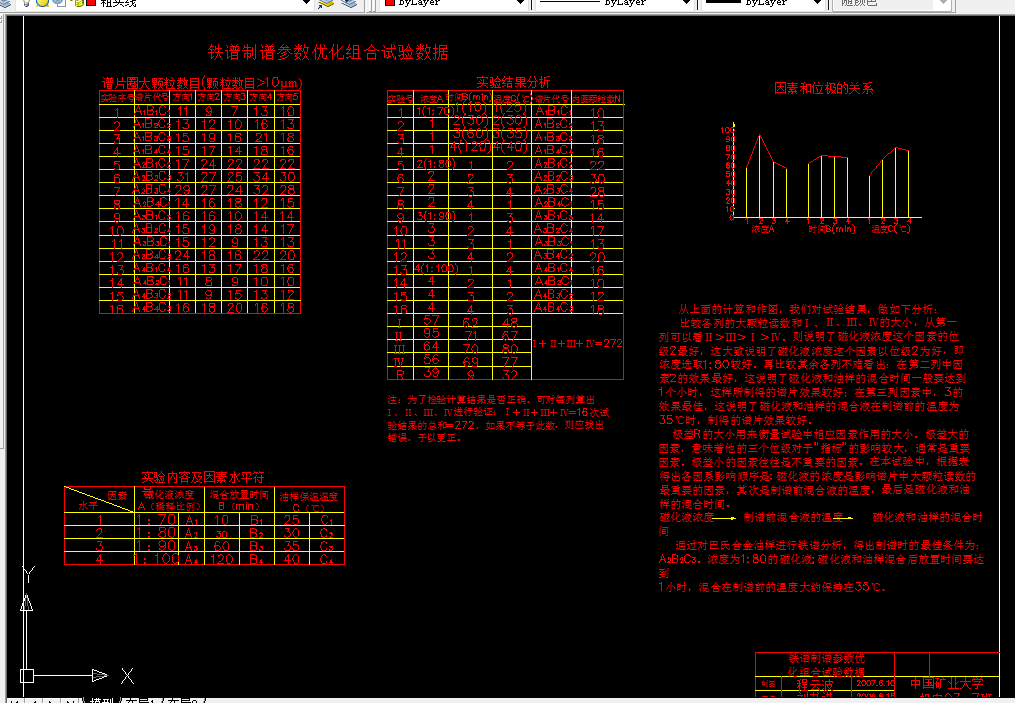The width and height of the screenshot is (1015, 703).
Task: Click the chart axis label 温度C(℃)
Action: [x=891, y=229]
